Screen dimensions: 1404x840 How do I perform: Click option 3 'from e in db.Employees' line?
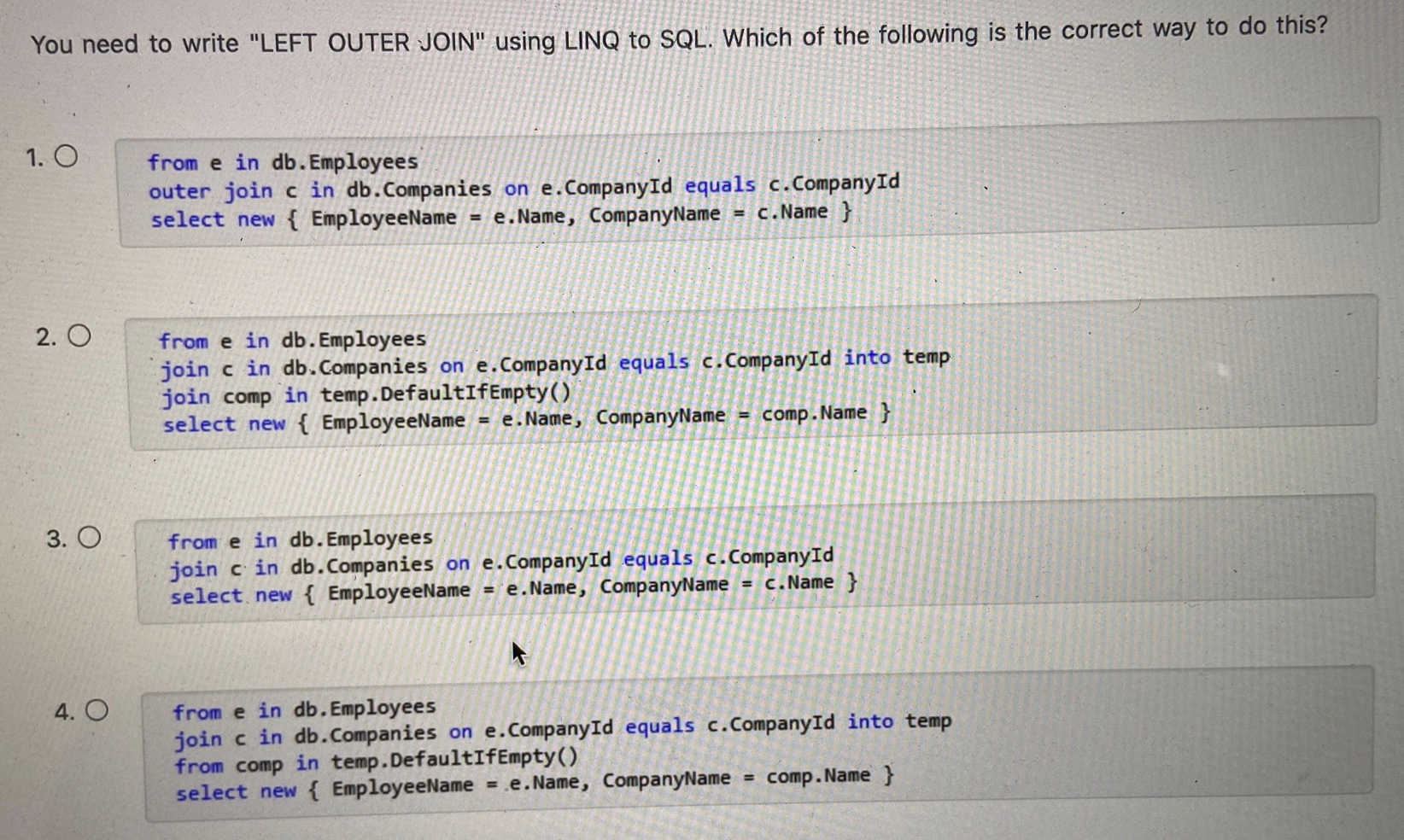300,540
